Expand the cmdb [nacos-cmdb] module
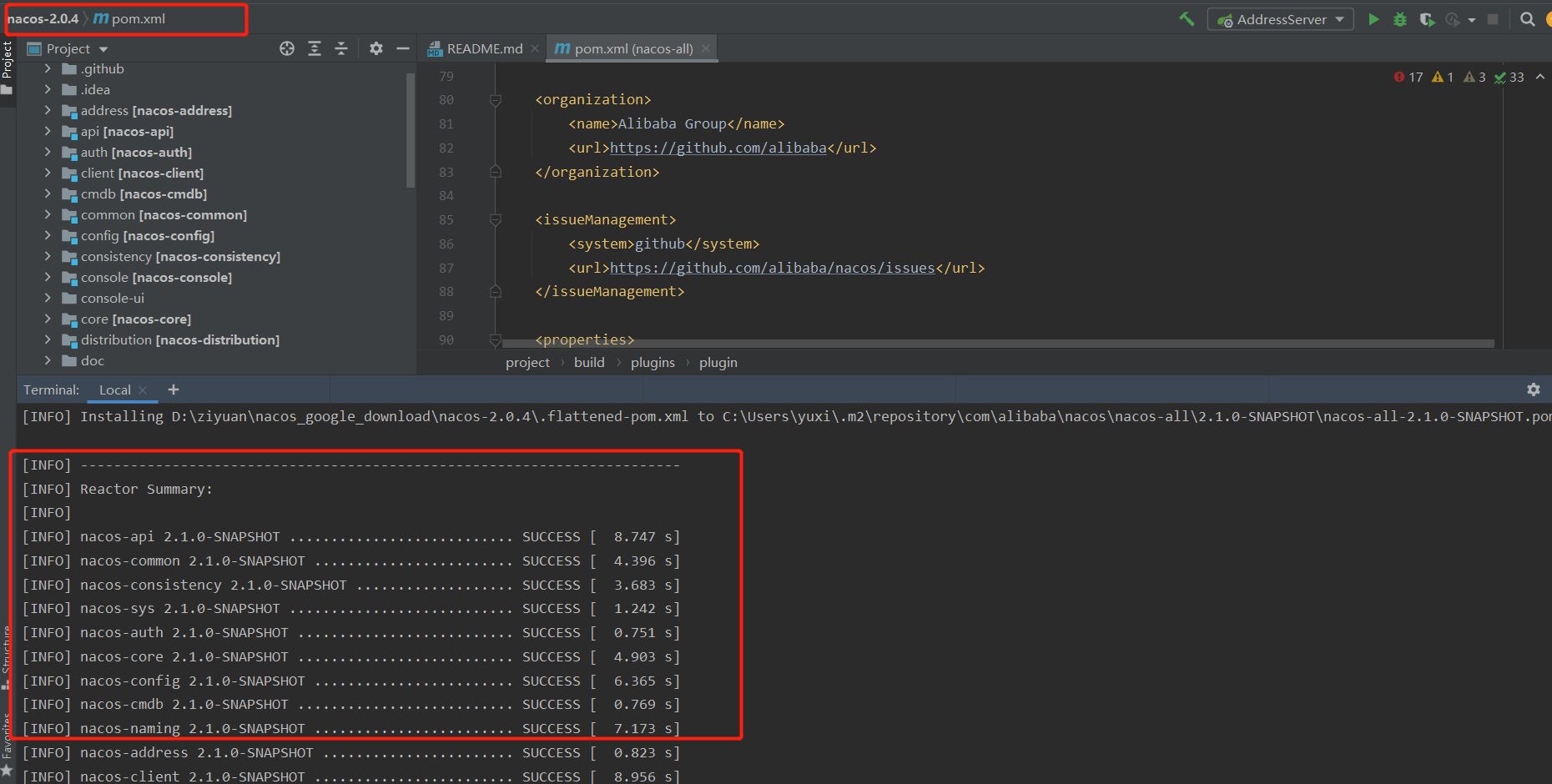The width and height of the screenshot is (1552, 784). 48,193
